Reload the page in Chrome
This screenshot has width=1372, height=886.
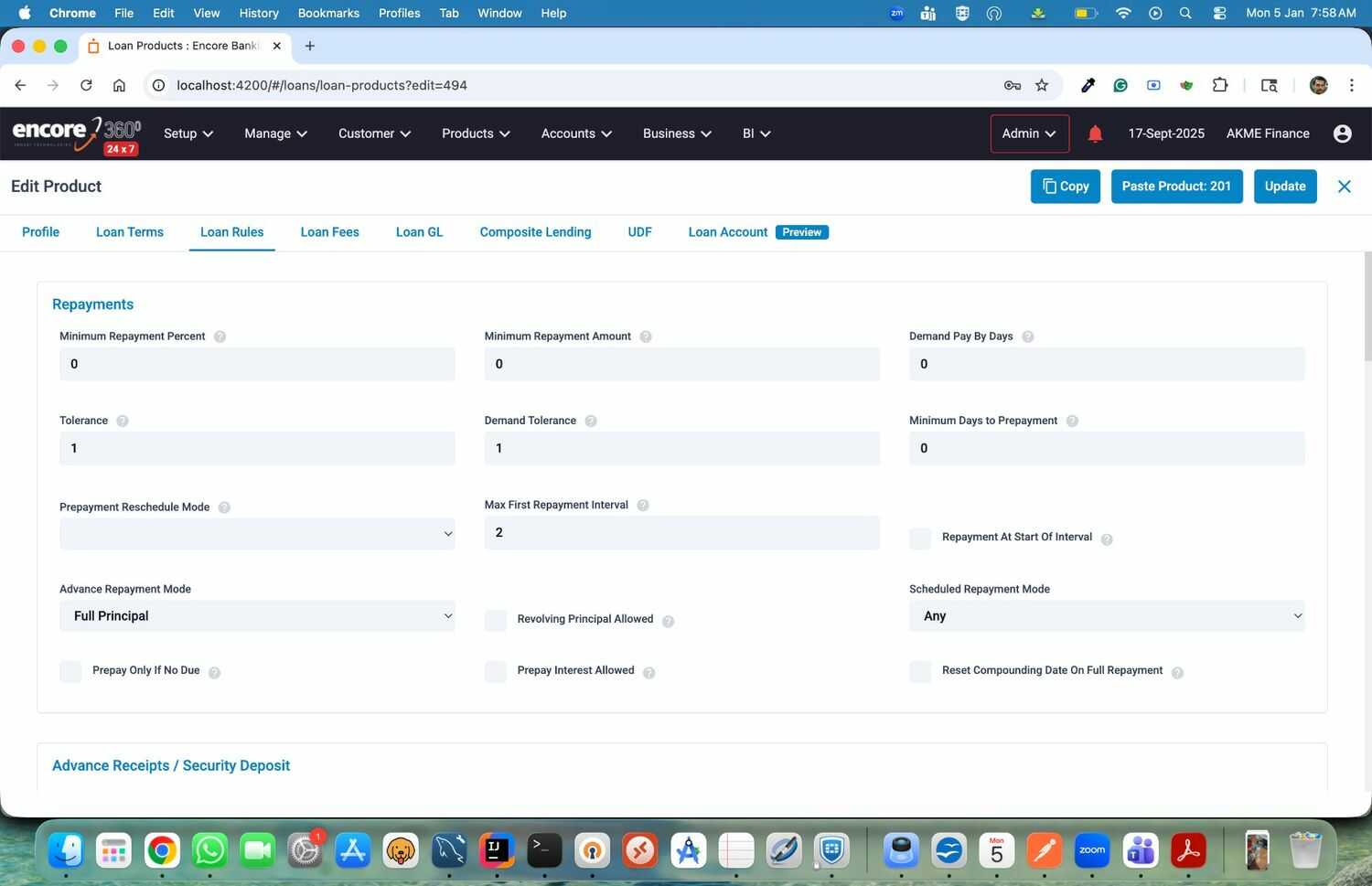coord(86,85)
